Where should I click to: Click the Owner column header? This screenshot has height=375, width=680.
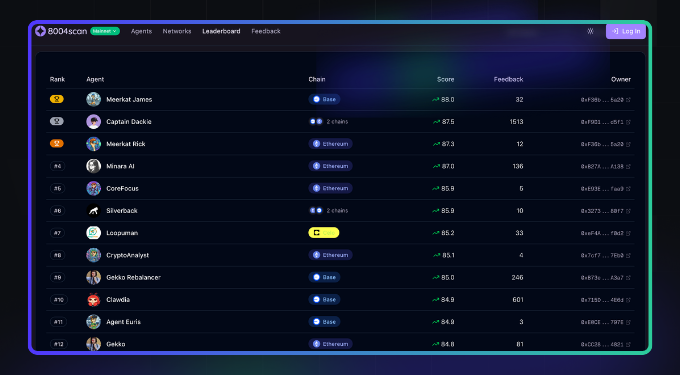621,79
